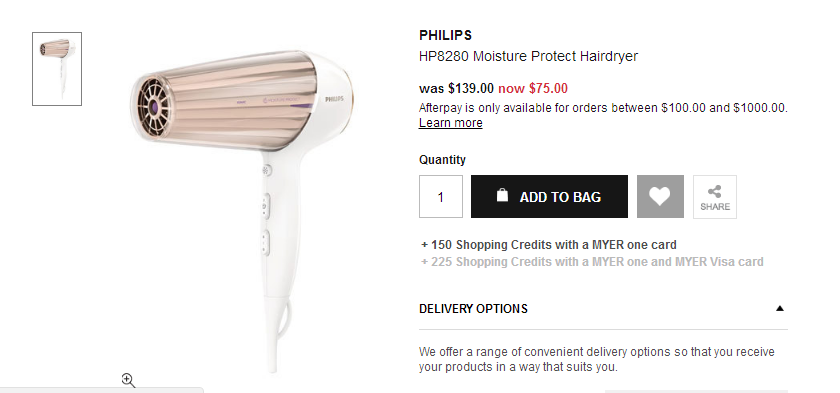Click the 225 Shopping Credits MYER Visa text
840x393 pixels.
592,262
